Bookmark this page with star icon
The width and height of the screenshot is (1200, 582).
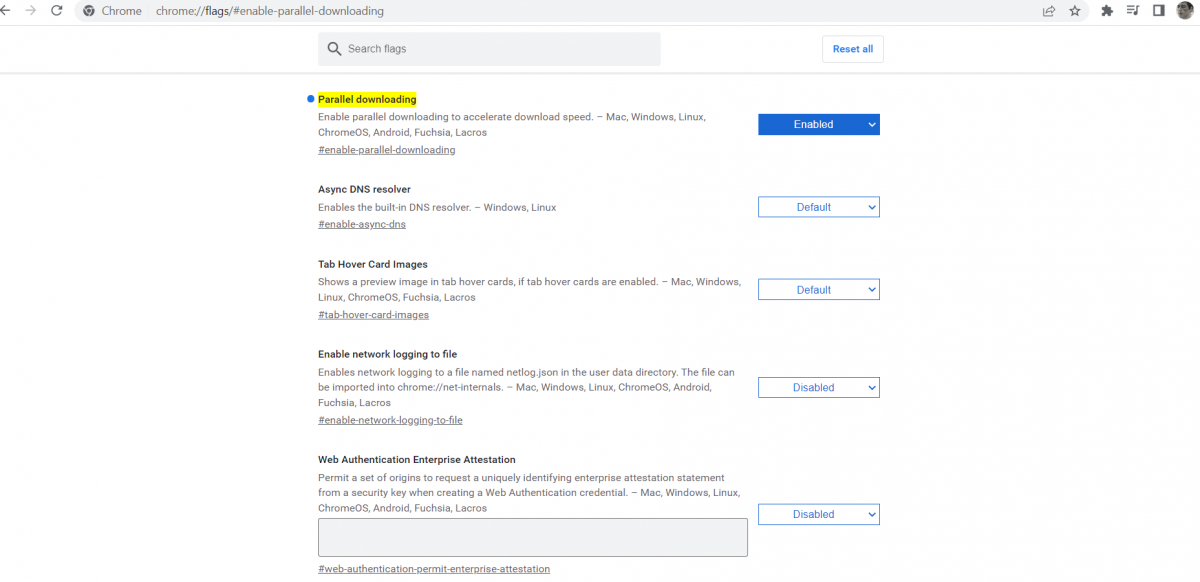coord(1075,11)
